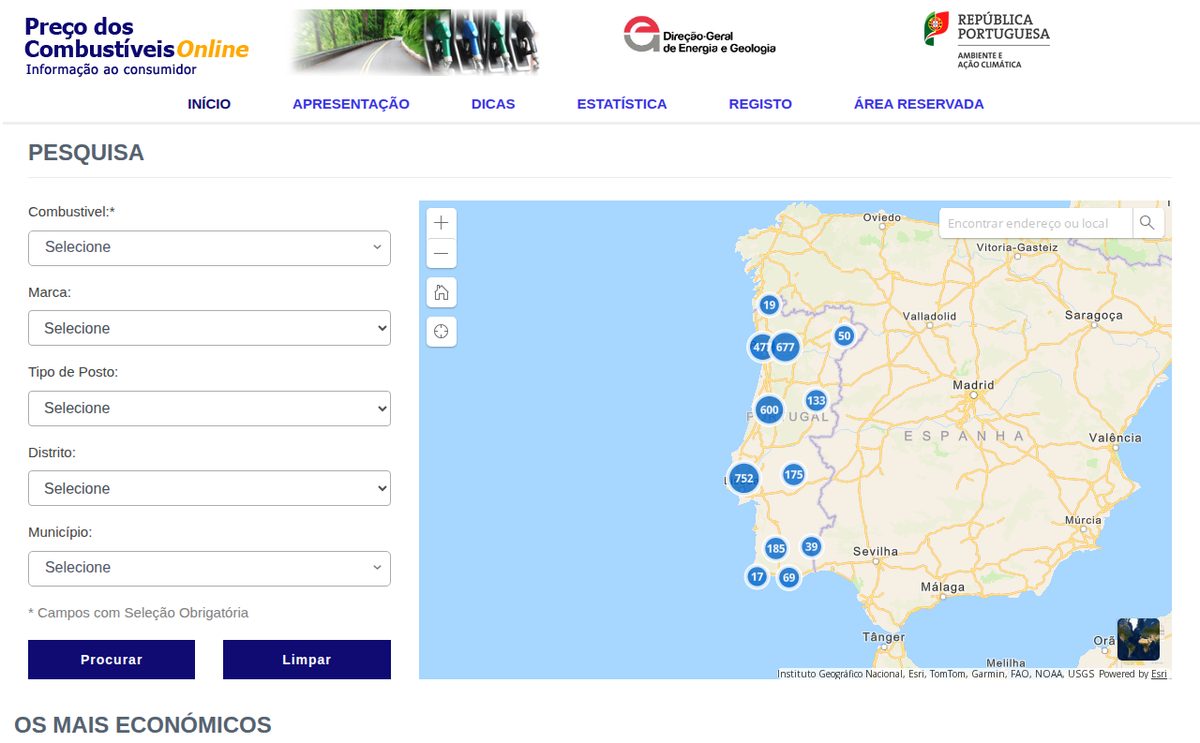Follow the Esri attribution link

coord(1159,674)
